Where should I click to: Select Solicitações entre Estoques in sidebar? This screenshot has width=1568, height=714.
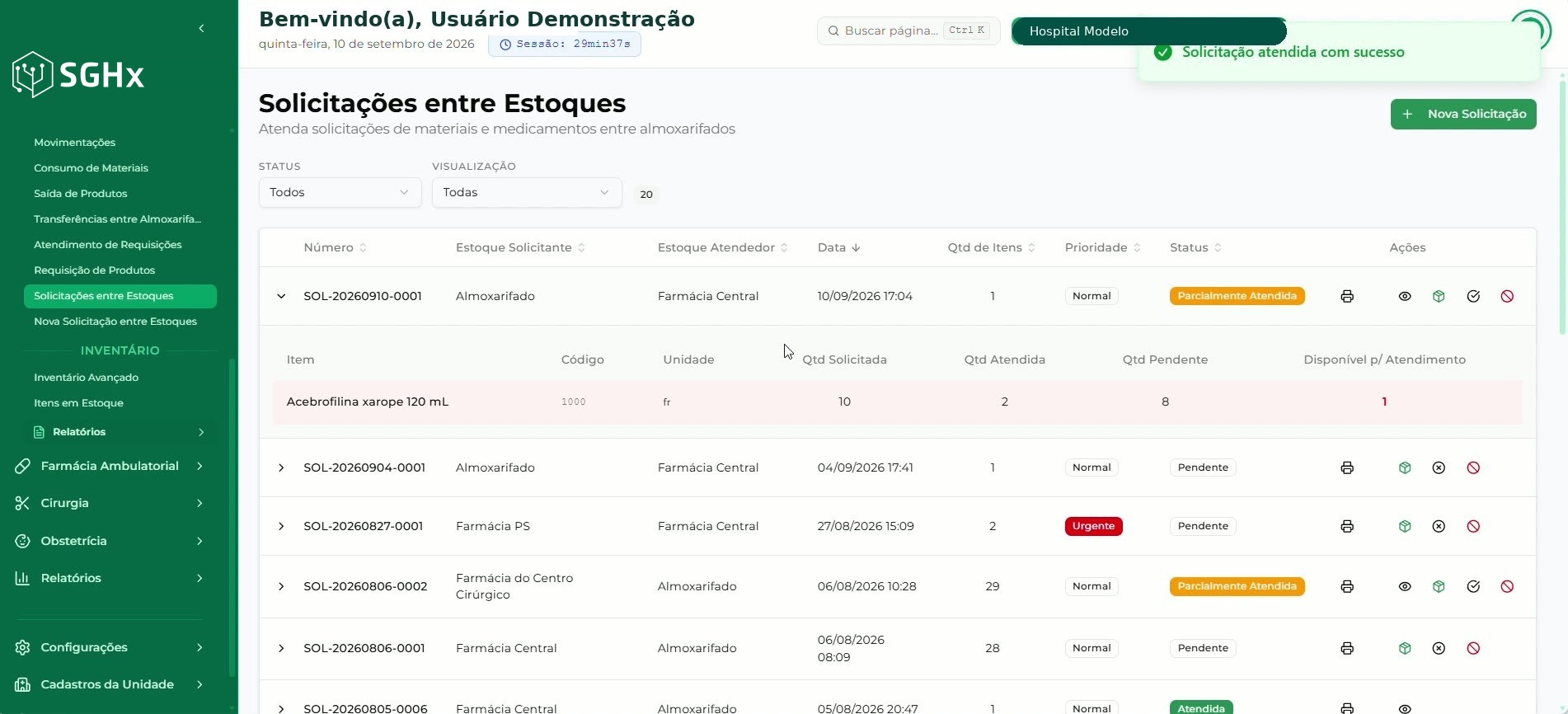tap(120, 296)
